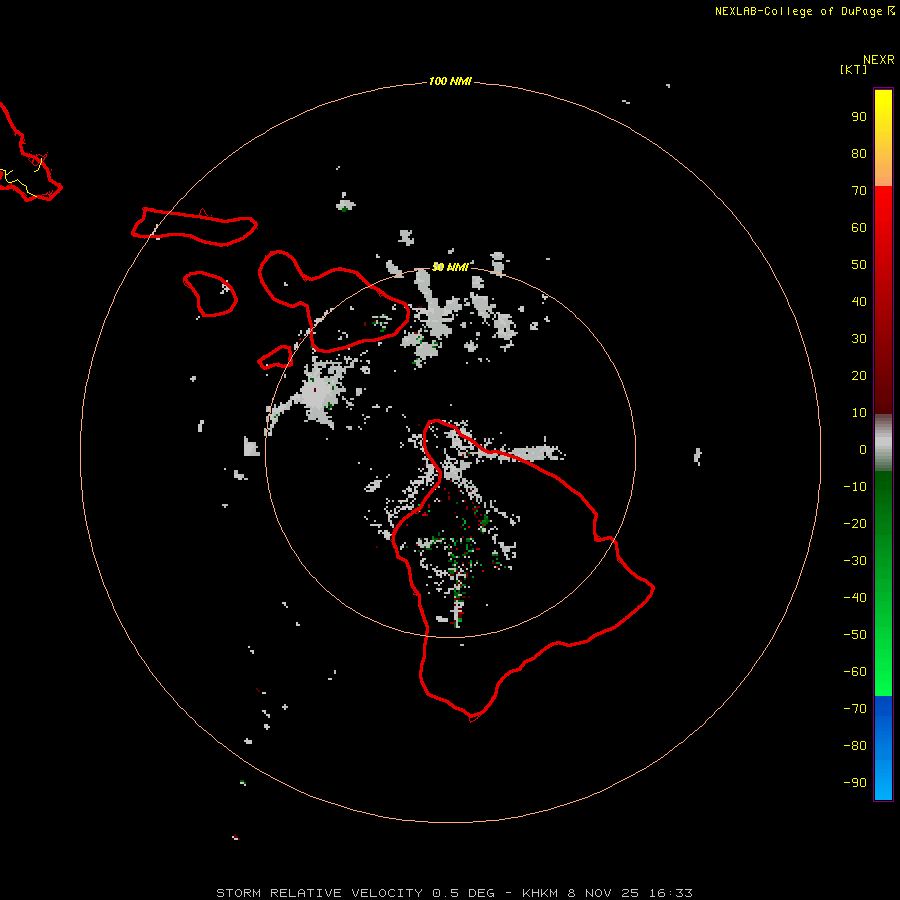This screenshot has width=900, height=900.
Task: Click the 100 NMI range ring label
Action: click(450, 82)
